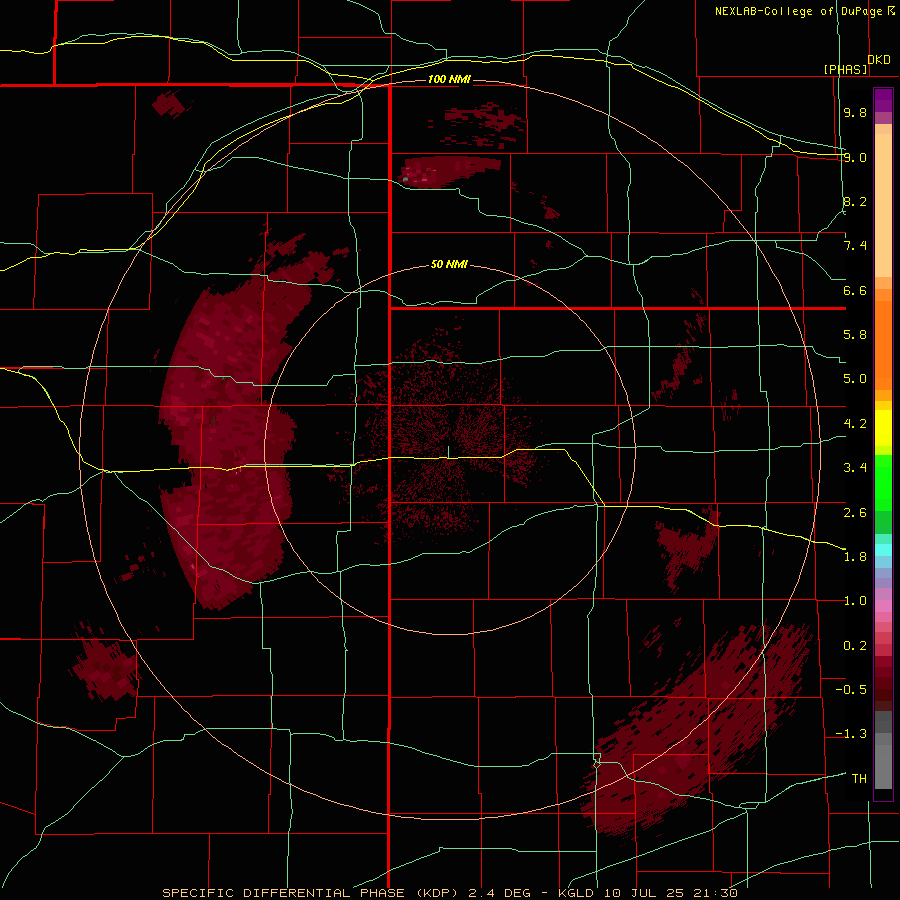Viewport: 900px width, 900px height.
Task: Select the 2.6 value on the color scale
Action: click(855, 513)
